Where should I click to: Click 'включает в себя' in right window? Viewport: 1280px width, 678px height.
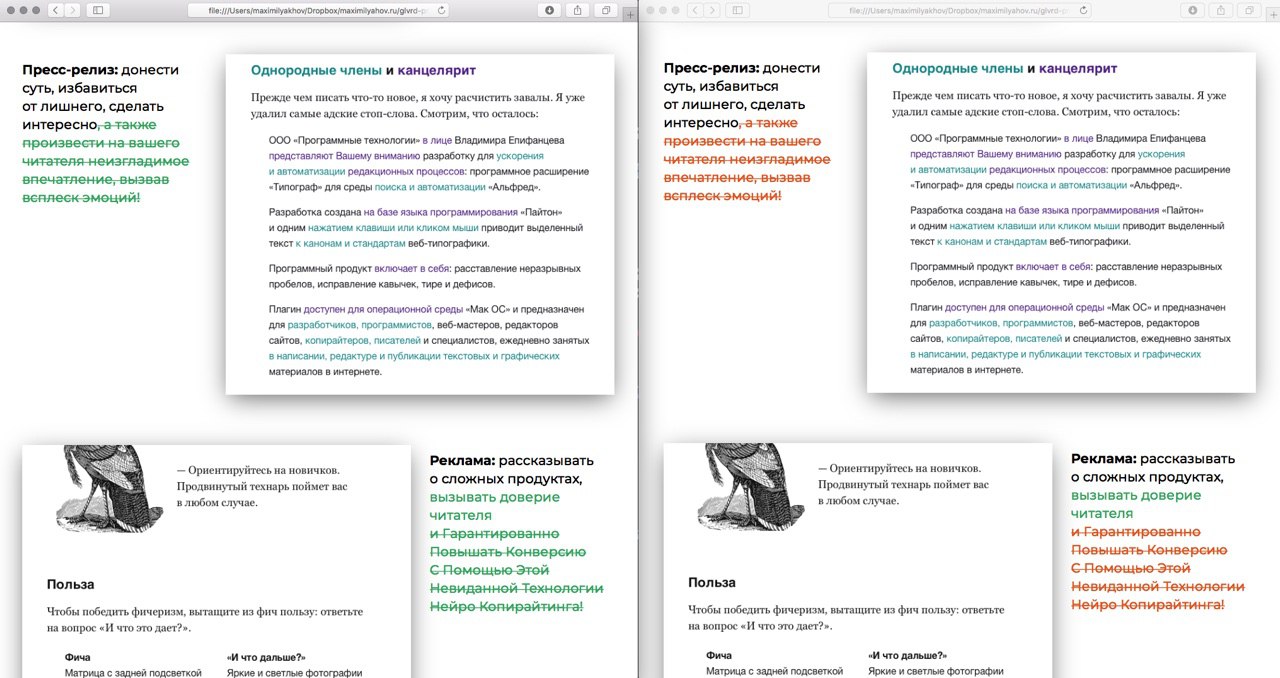pyautogui.click(x=1051, y=267)
